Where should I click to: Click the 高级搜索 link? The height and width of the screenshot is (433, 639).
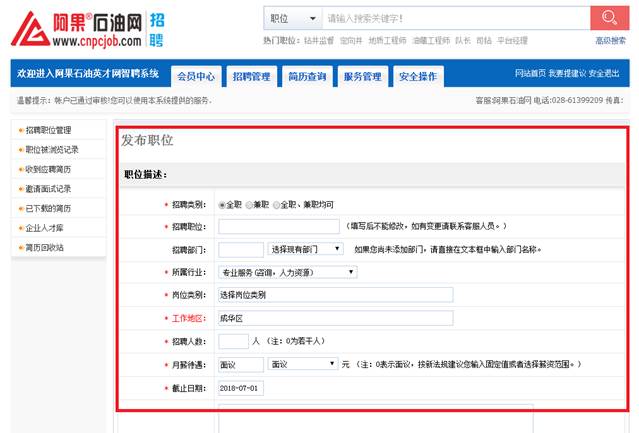(x=610, y=41)
